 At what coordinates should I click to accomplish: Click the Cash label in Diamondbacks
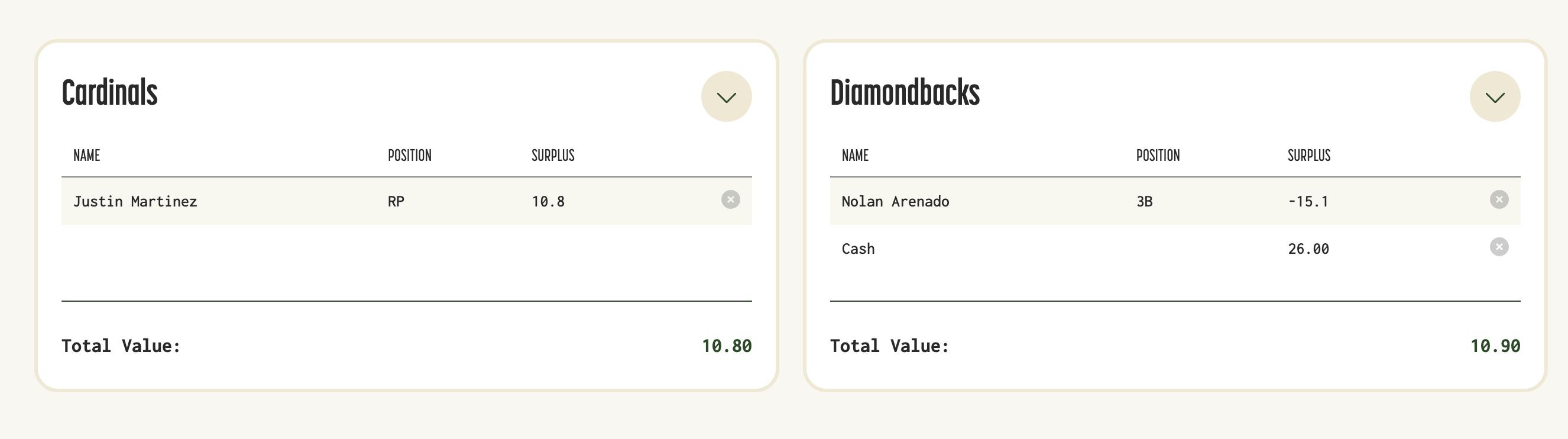pos(858,249)
